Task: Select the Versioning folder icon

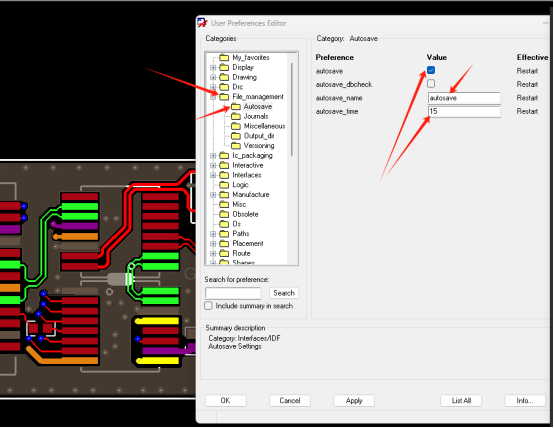Action: [236, 146]
